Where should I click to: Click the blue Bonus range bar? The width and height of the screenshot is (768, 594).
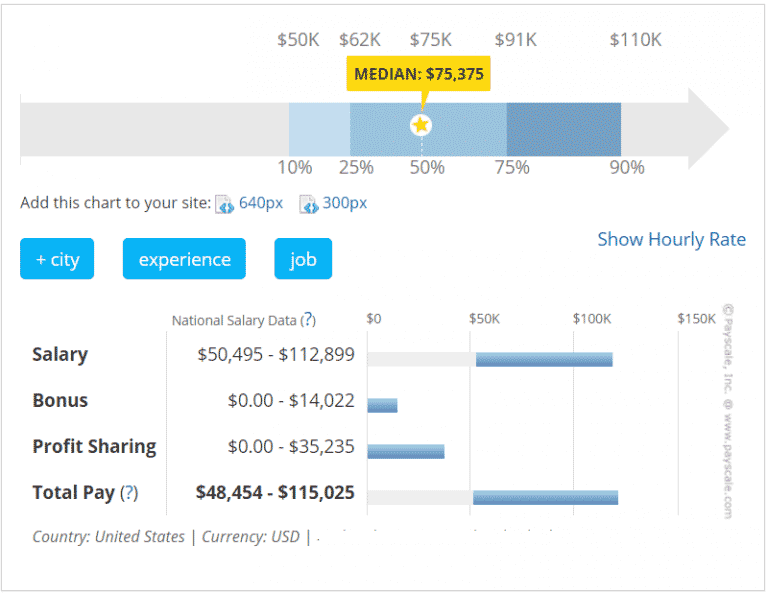click(382, 405)
